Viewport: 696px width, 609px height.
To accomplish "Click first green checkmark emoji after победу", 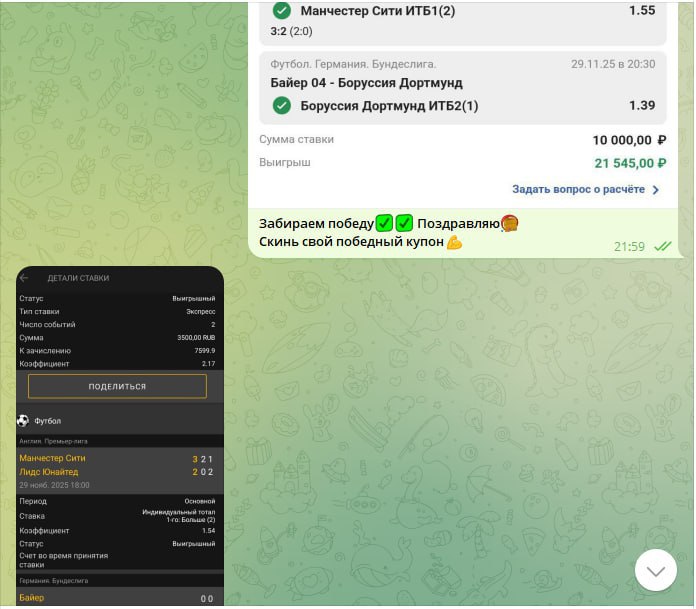I will pyautogui.click(x=384, y=223).
